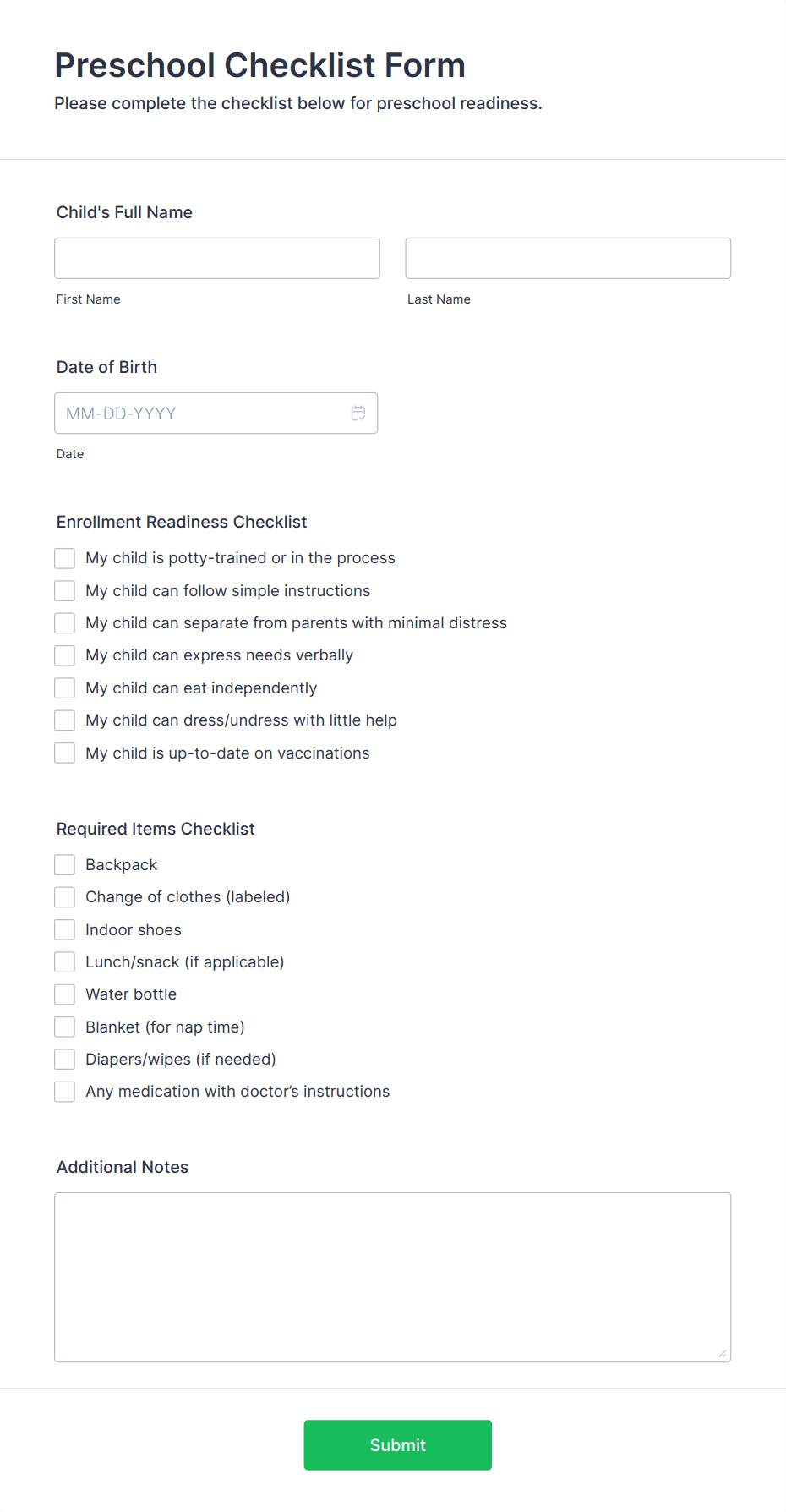Click inside the Additional Notes text area
Image resolution: width=786 pixels, height=1512 pixels.
(x=393, y=1277)
